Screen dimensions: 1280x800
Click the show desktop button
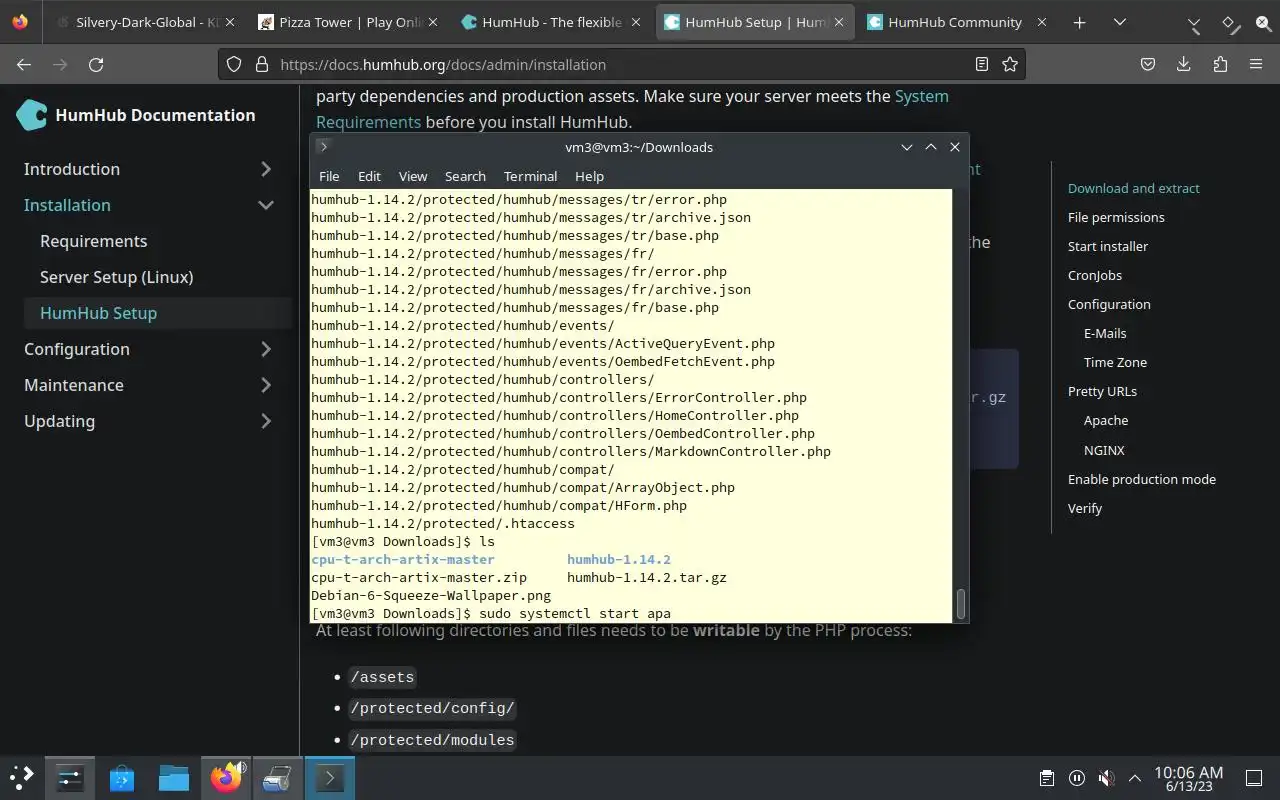[x=1254, y=778]
